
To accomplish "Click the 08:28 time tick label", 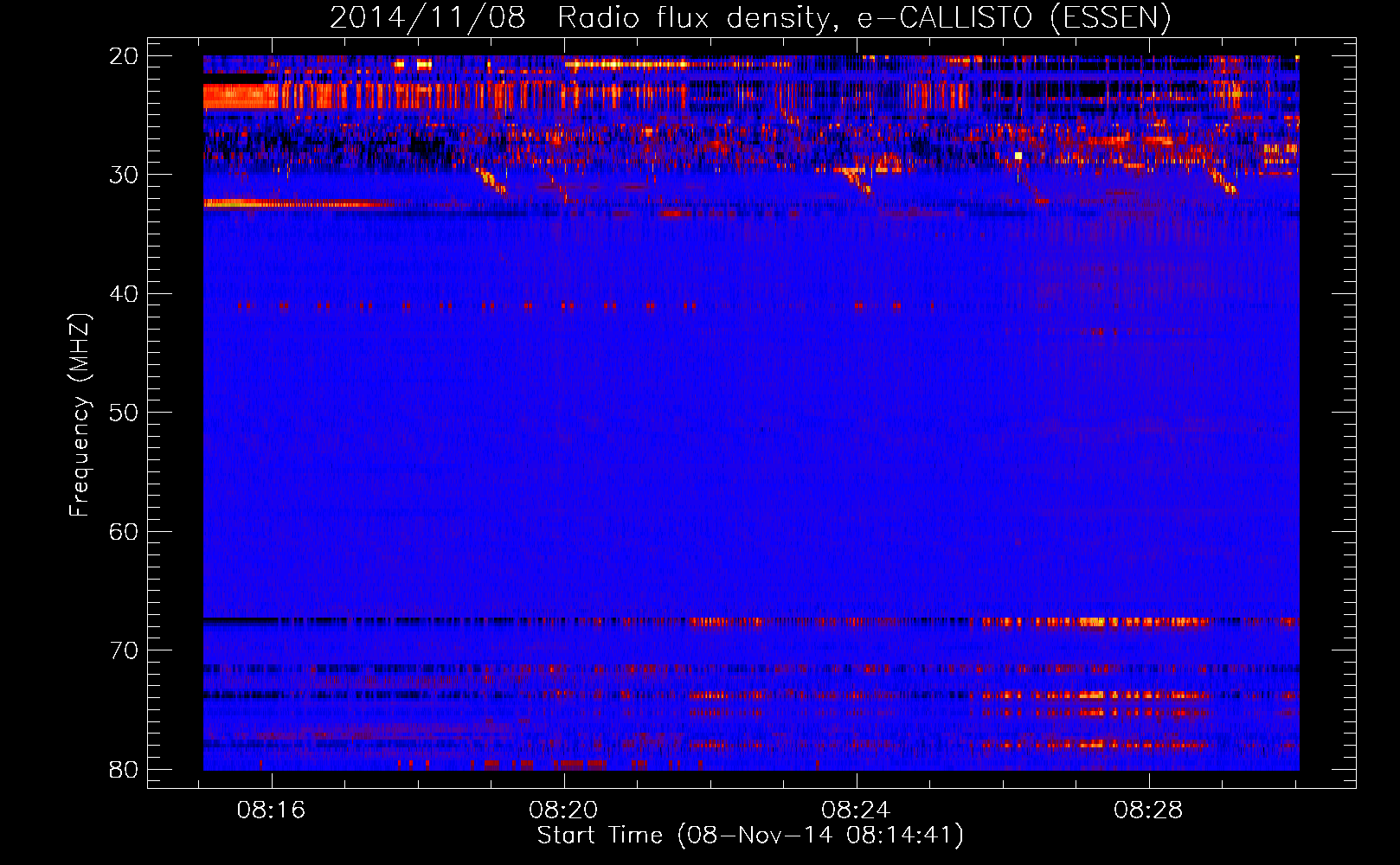I will (x=1148, y=811).
